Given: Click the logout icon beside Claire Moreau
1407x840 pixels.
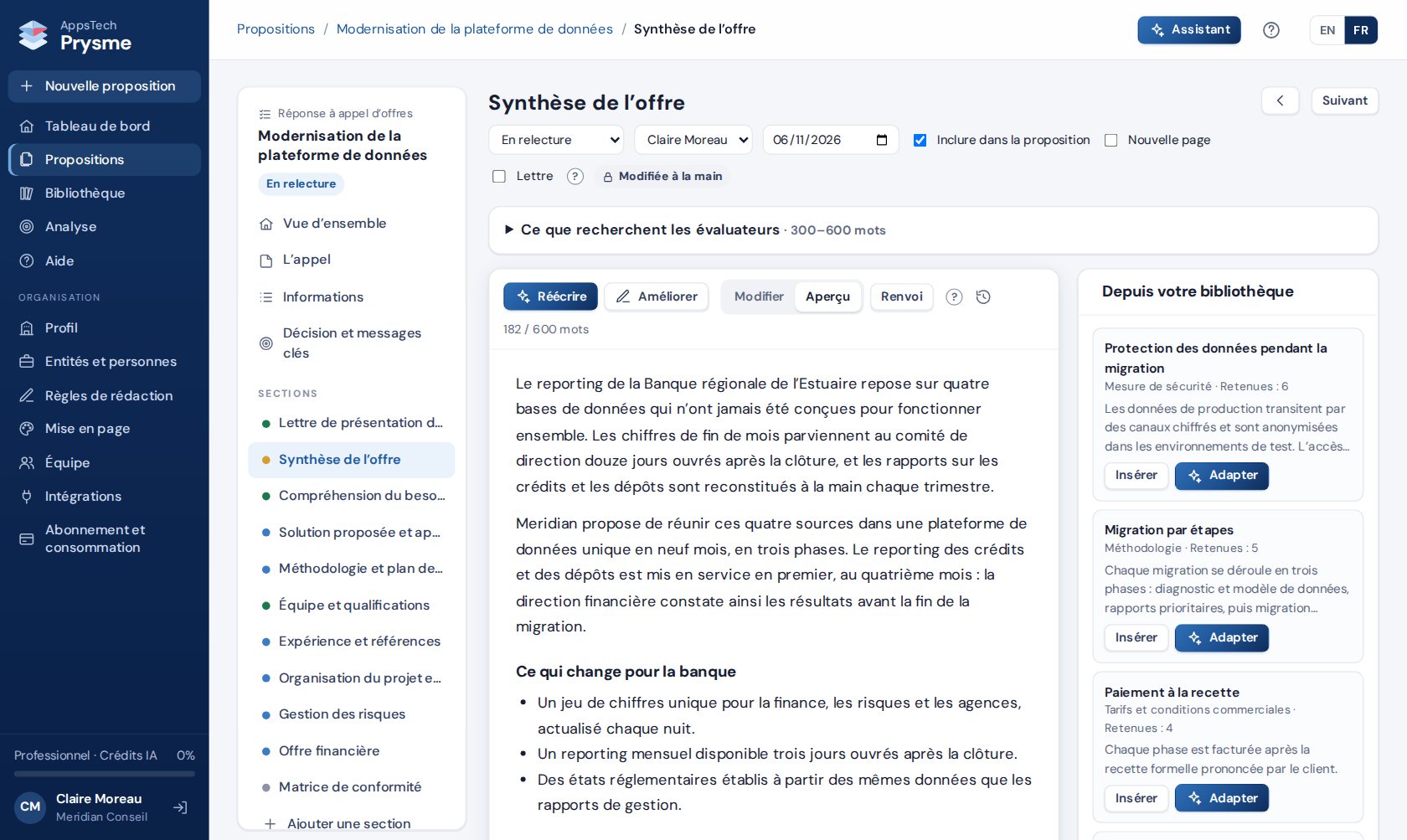Looking at the screenshot, I should click(x=180, y=808).
